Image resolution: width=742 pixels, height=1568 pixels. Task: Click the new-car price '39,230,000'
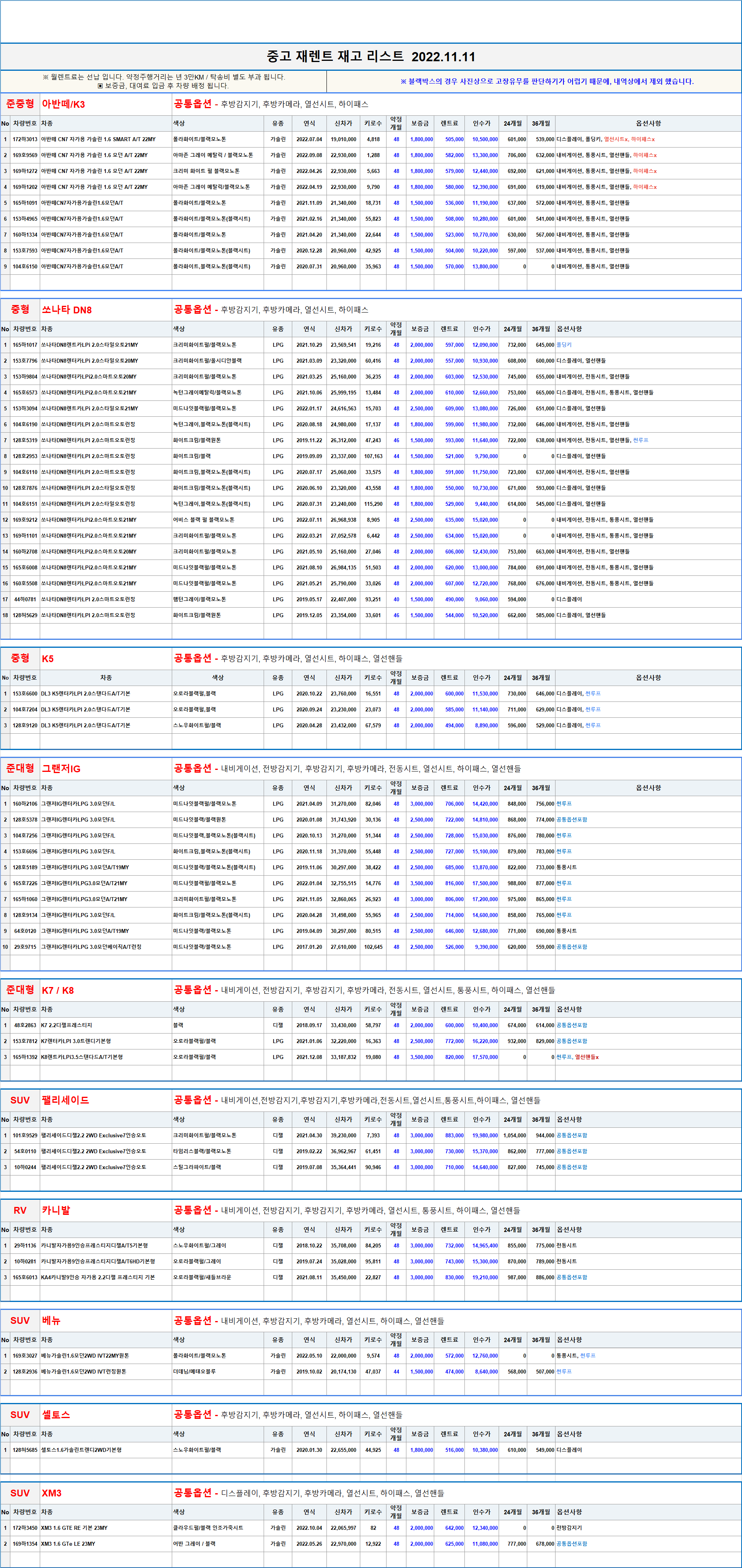(x=343, y=1136)
